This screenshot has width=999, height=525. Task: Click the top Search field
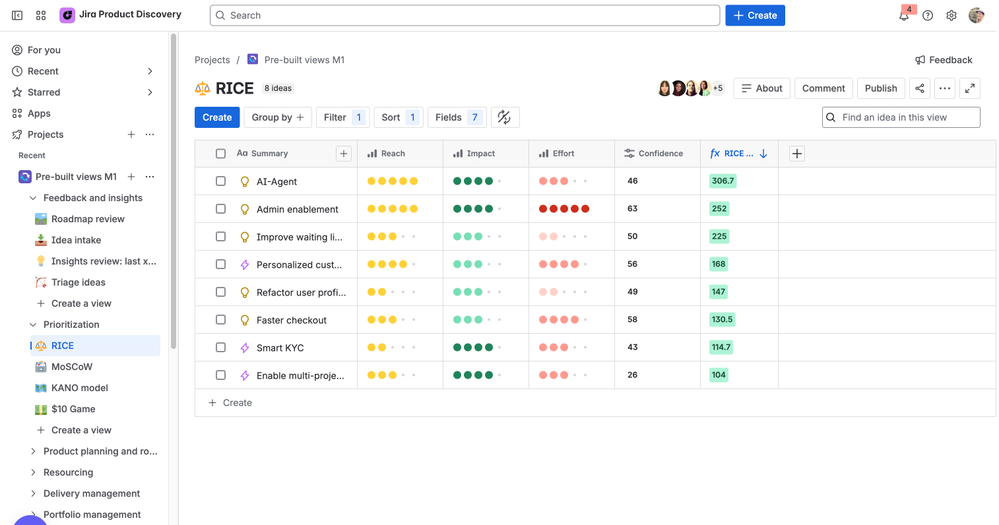[x=465, y=15]
